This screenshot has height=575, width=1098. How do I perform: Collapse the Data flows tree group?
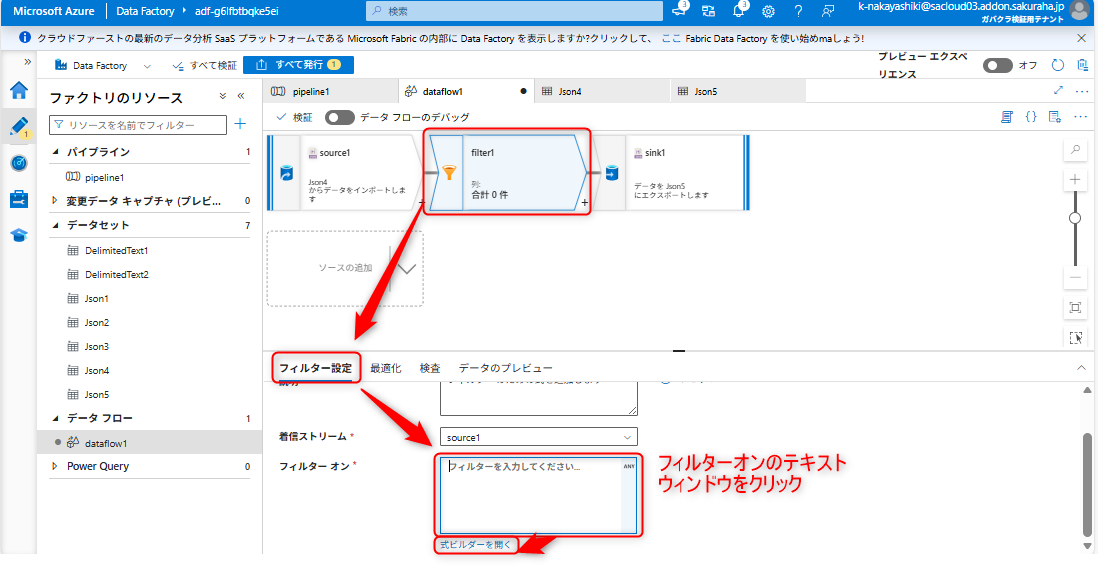coord(55,417)
